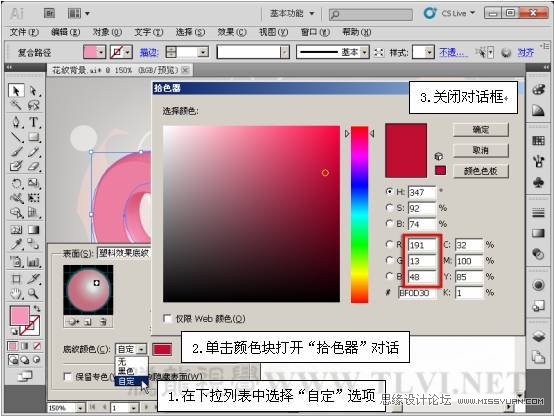Select the Artboard tool

[x=16, y=279]
